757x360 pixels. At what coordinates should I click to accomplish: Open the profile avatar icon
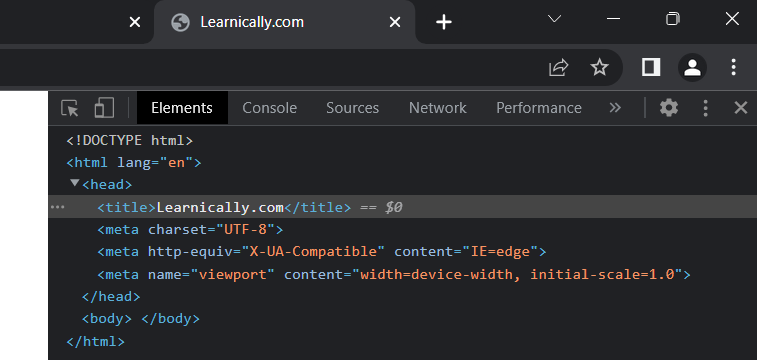(692, 67)
